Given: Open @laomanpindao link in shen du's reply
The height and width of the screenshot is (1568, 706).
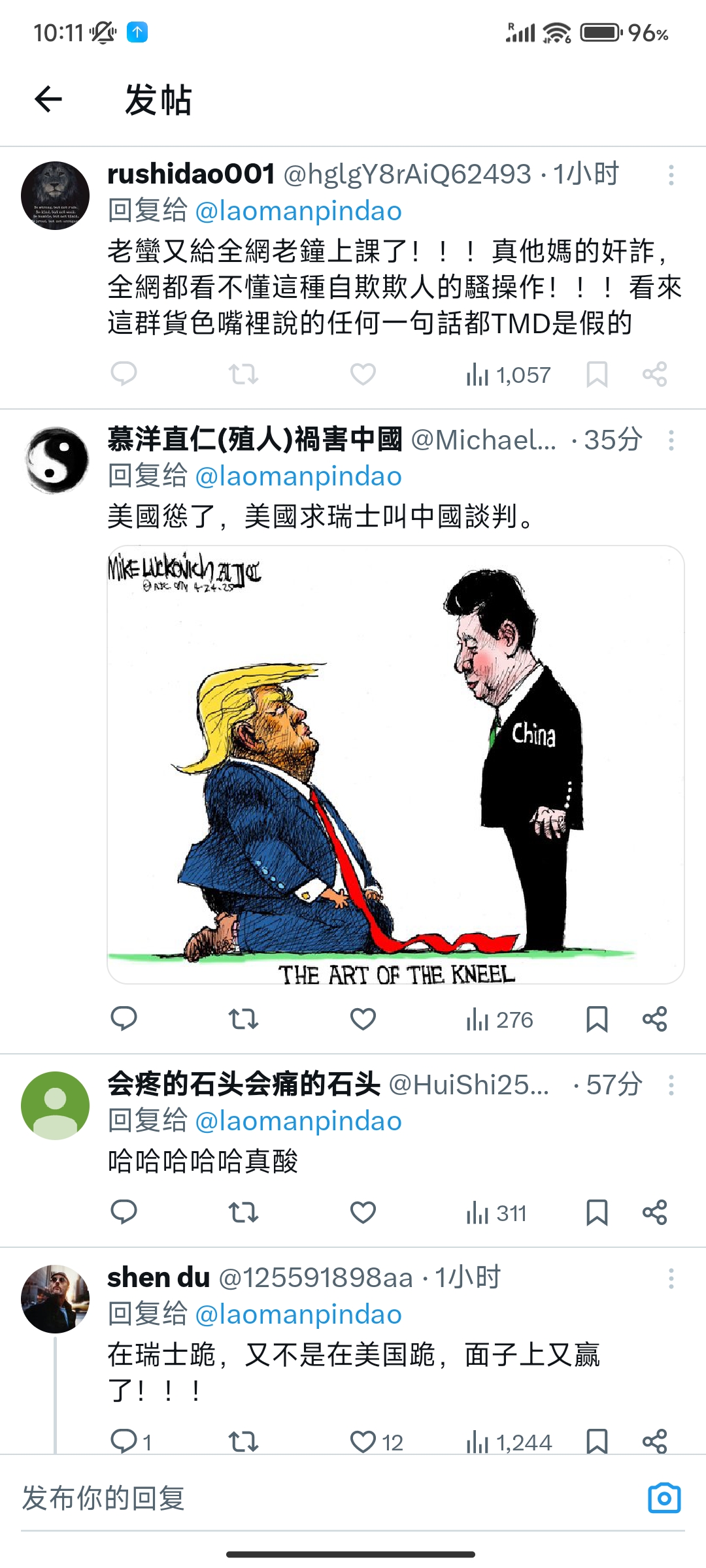Looking at the screenshot, I should pyautogui.click(x=299, y=1314).
